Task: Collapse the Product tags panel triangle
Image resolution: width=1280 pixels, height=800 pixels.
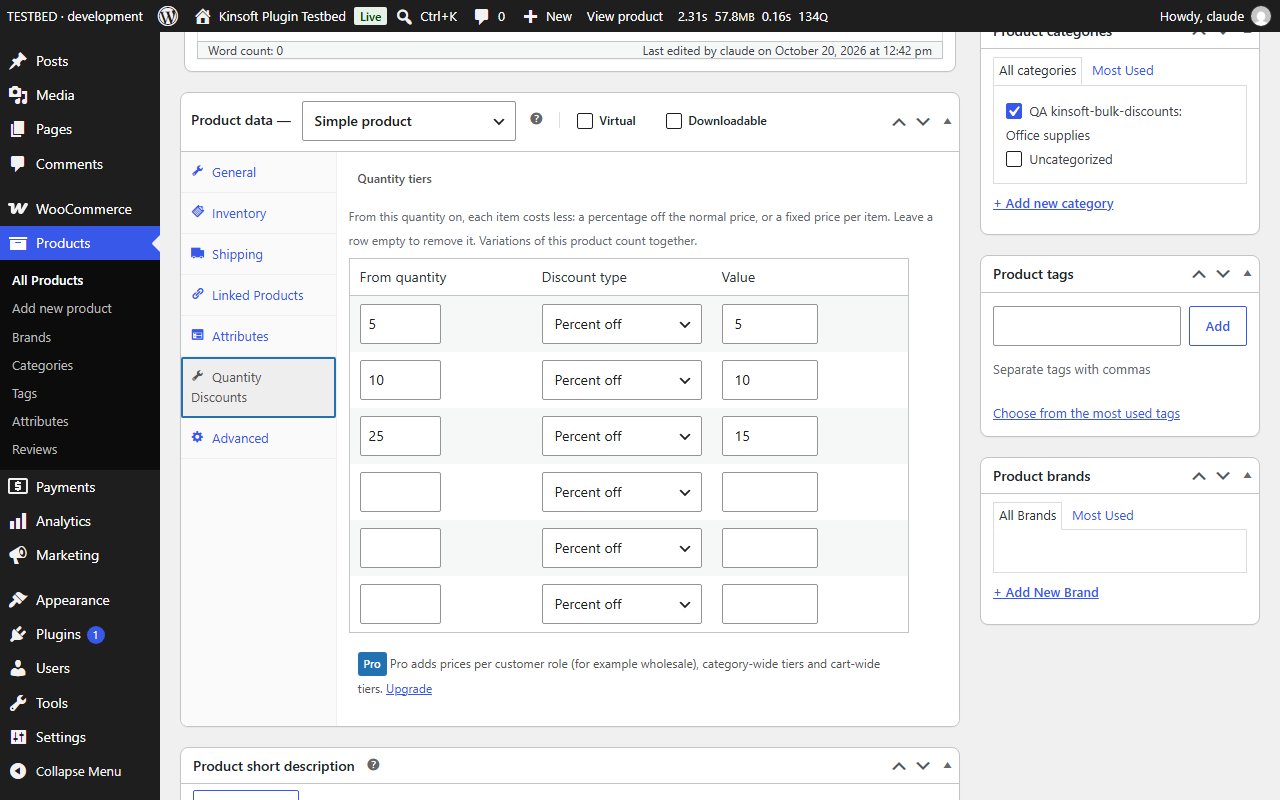Action: pos(1247,274)
